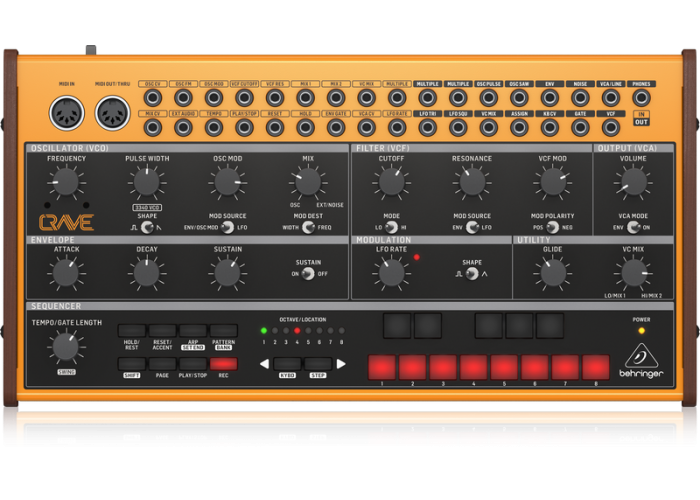Click the ASSIGN output jack

(519, 127)
